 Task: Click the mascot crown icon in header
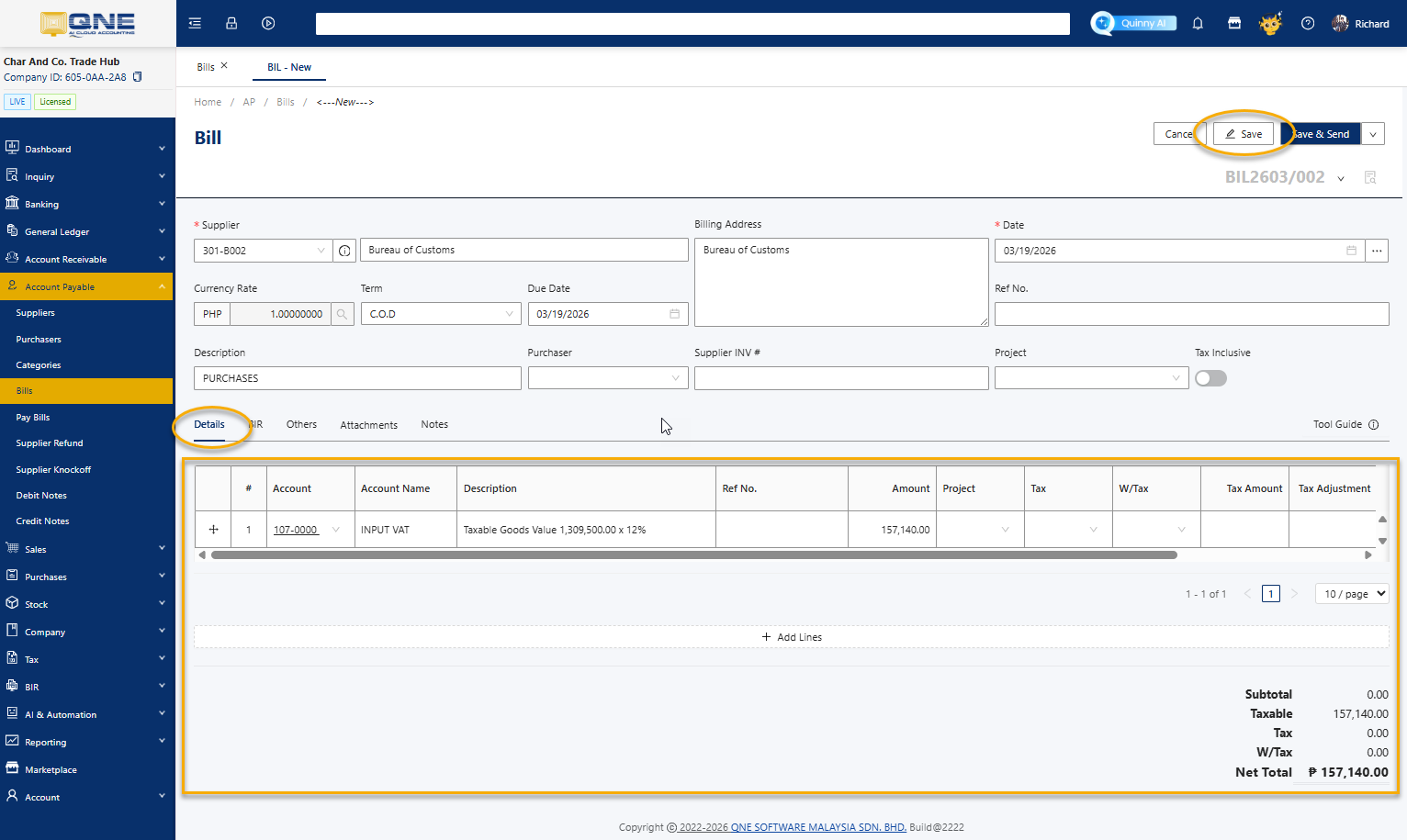tap(1270, 23)
